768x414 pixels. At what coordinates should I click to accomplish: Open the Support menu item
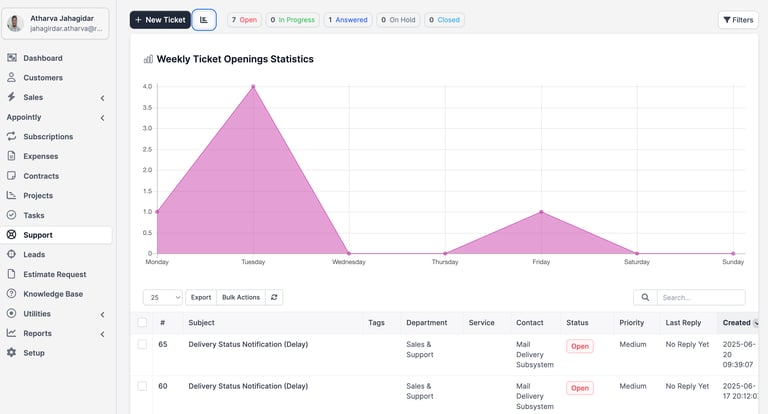pyautogui.click(x=38, y=235)
